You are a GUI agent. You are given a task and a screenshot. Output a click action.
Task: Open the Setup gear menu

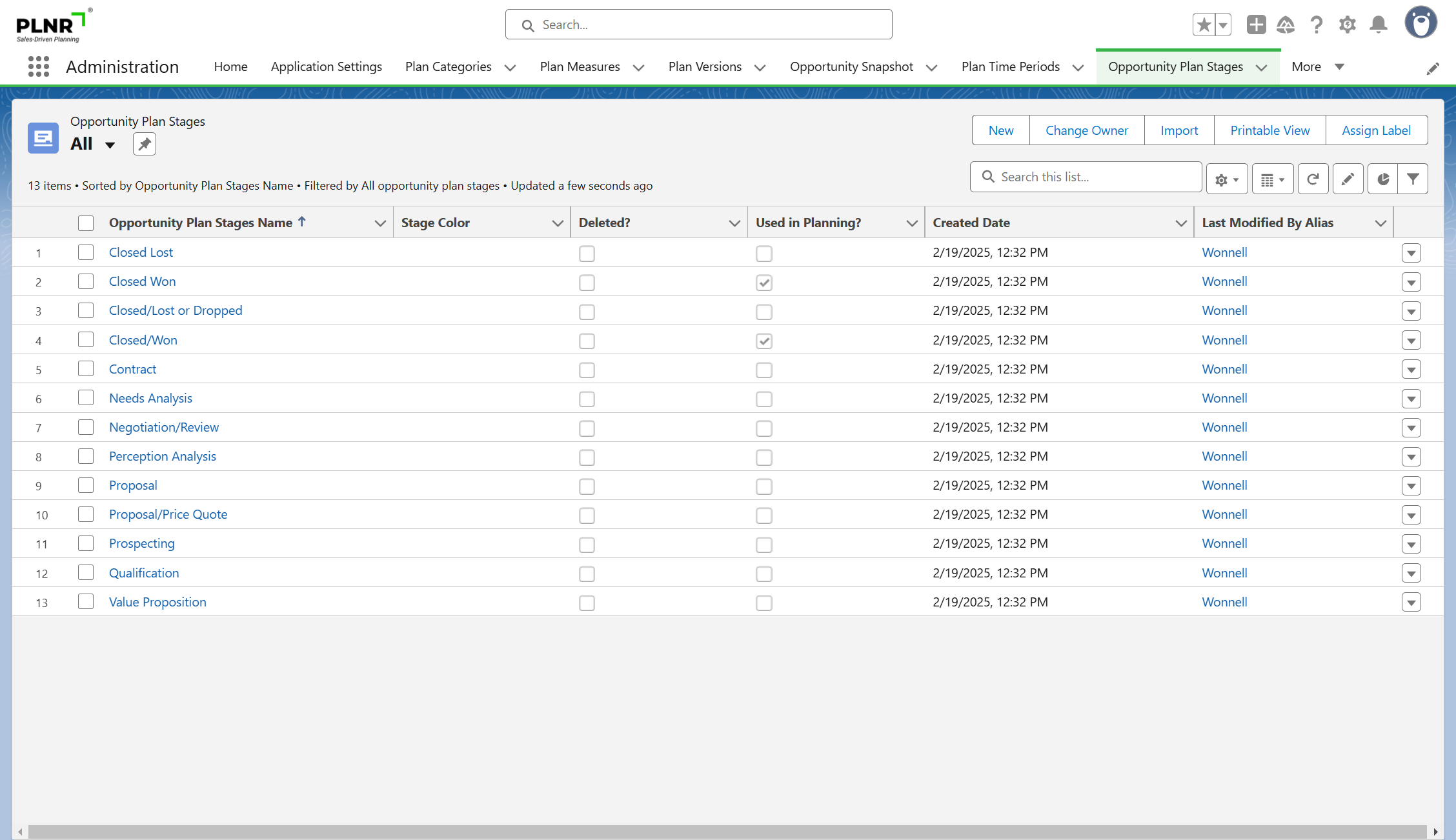(x=1347, y=25)
